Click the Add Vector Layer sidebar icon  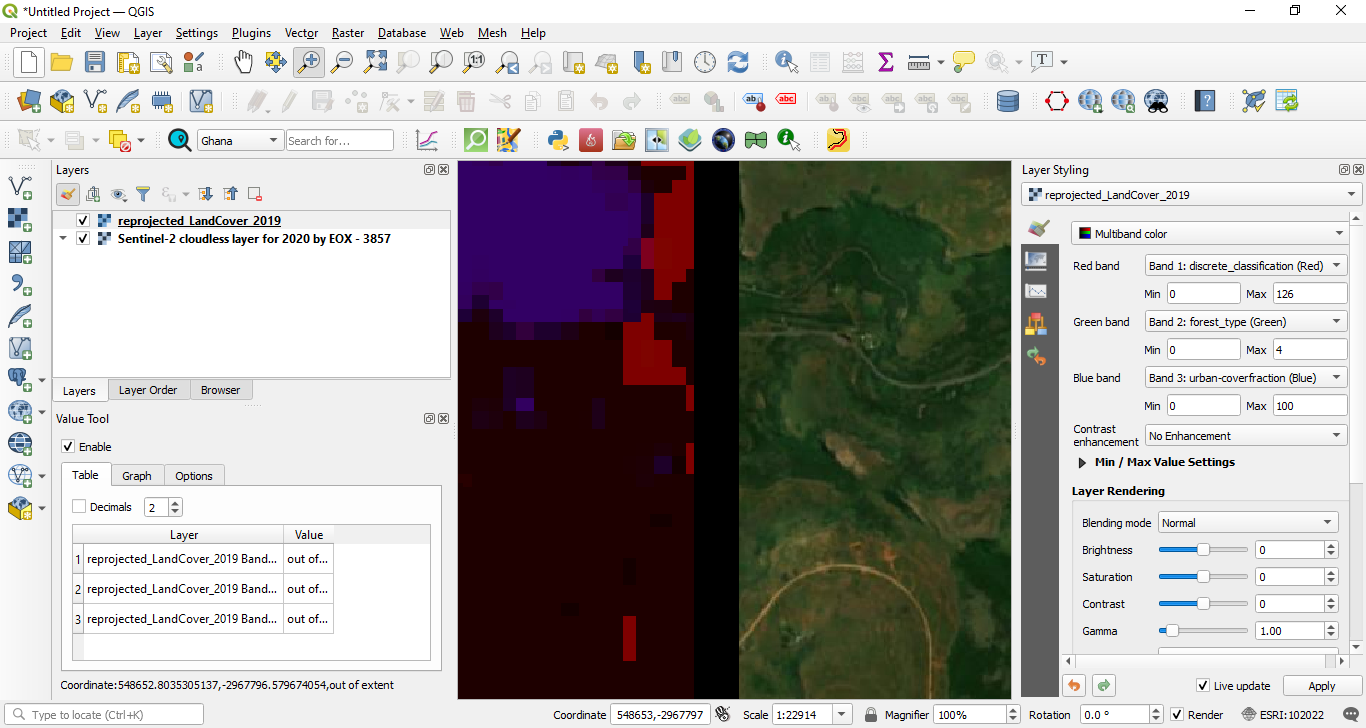pos(19,187)
